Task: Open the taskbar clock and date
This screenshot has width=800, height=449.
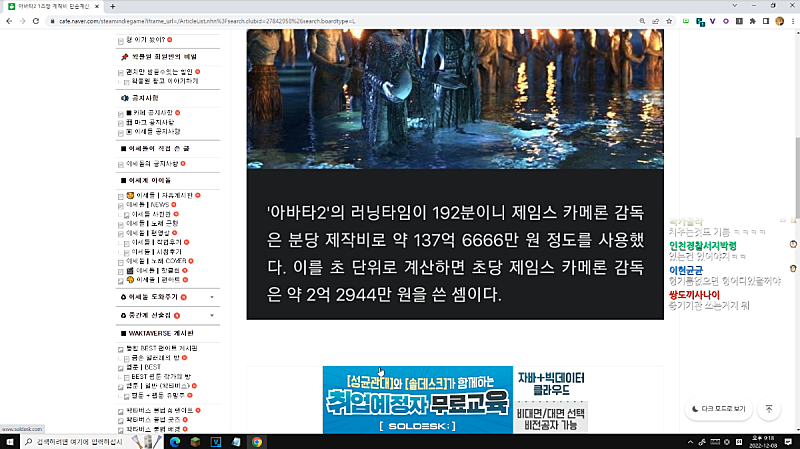Action: click(x=763, y=442)
